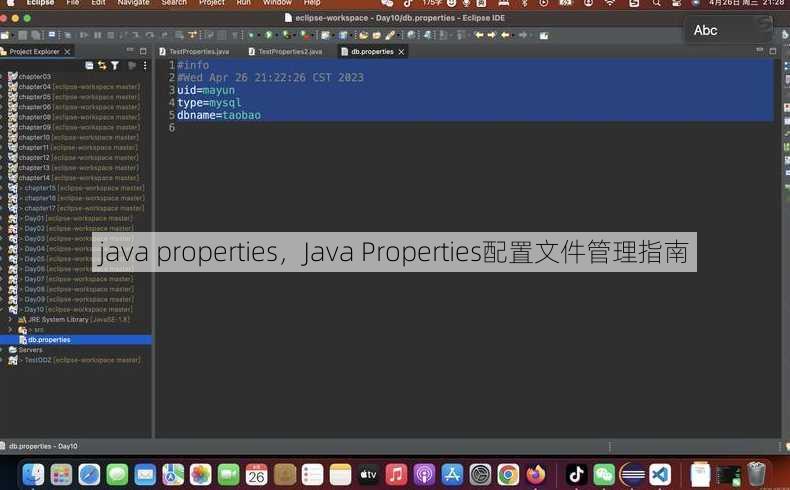Select the Test002 project in tree
790x490 pixels.
(75, 360)
